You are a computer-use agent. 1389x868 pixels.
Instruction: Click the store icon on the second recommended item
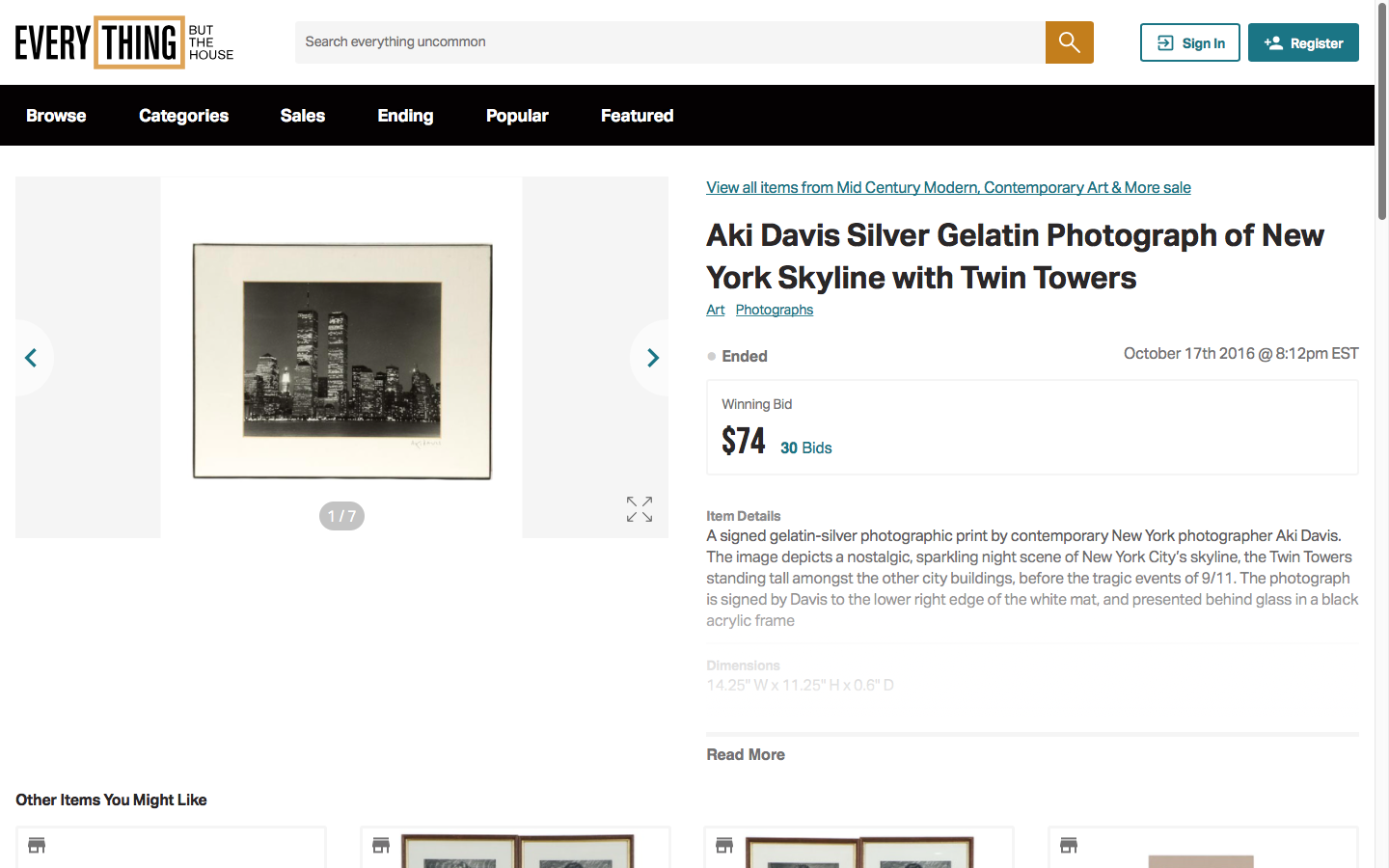pos(381,845)
